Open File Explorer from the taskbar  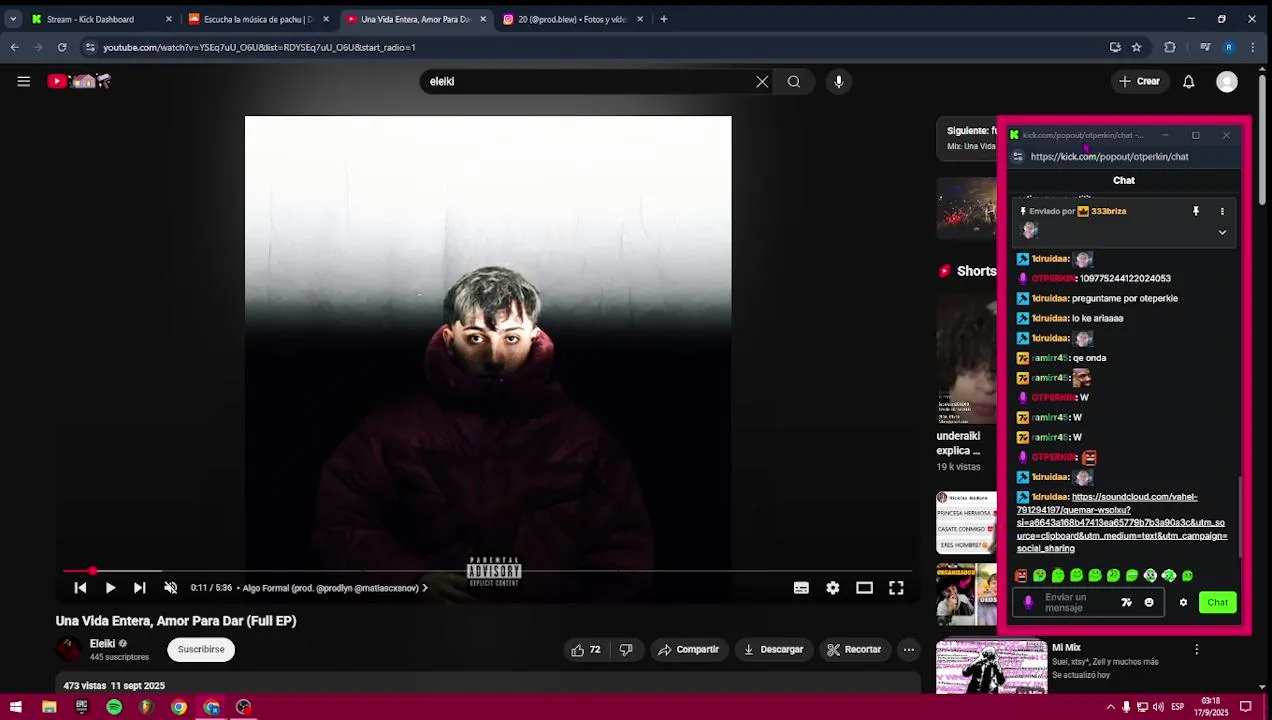point(49,707)
